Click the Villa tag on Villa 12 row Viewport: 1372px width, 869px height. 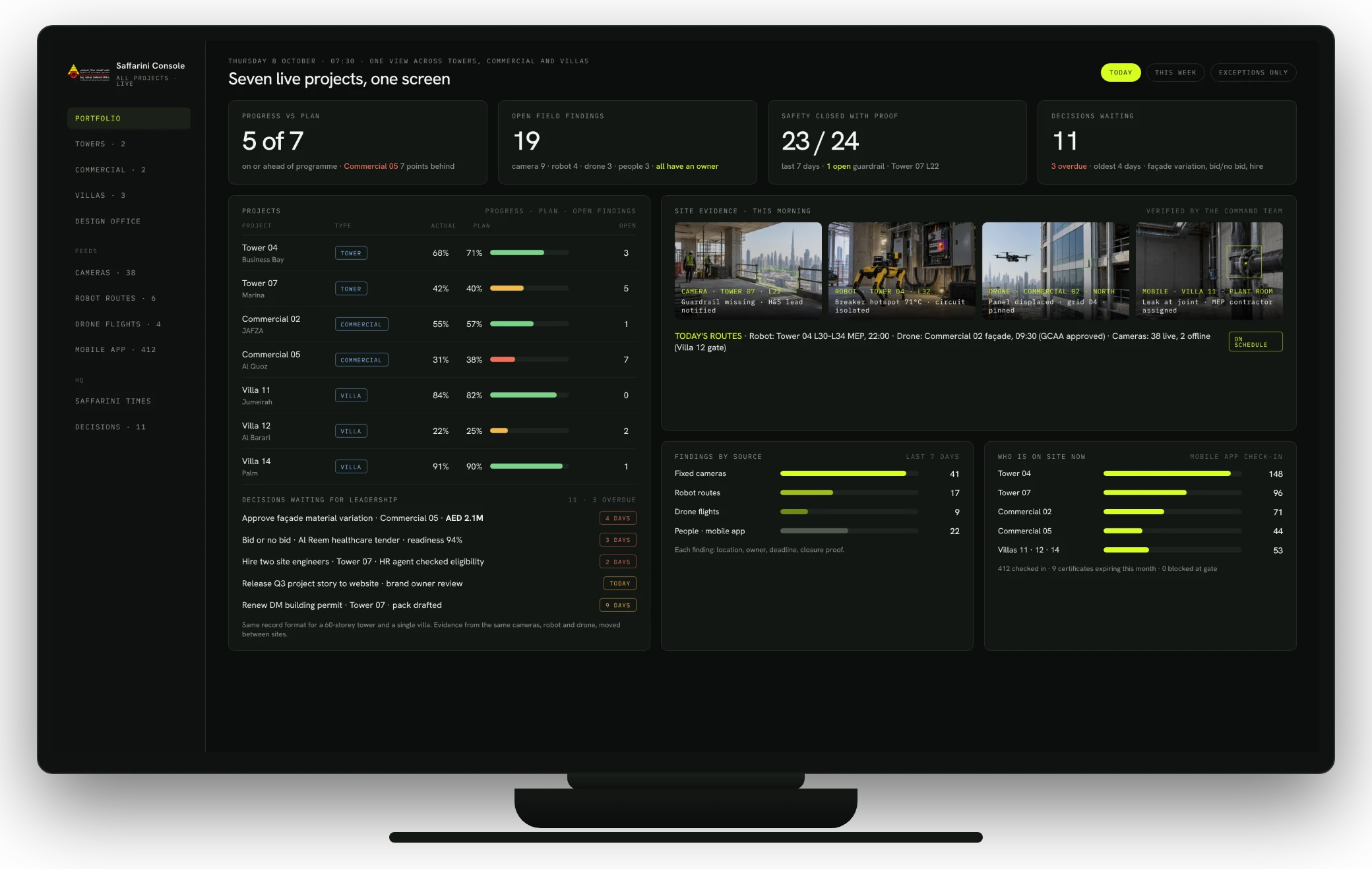(x=351, y=431)
